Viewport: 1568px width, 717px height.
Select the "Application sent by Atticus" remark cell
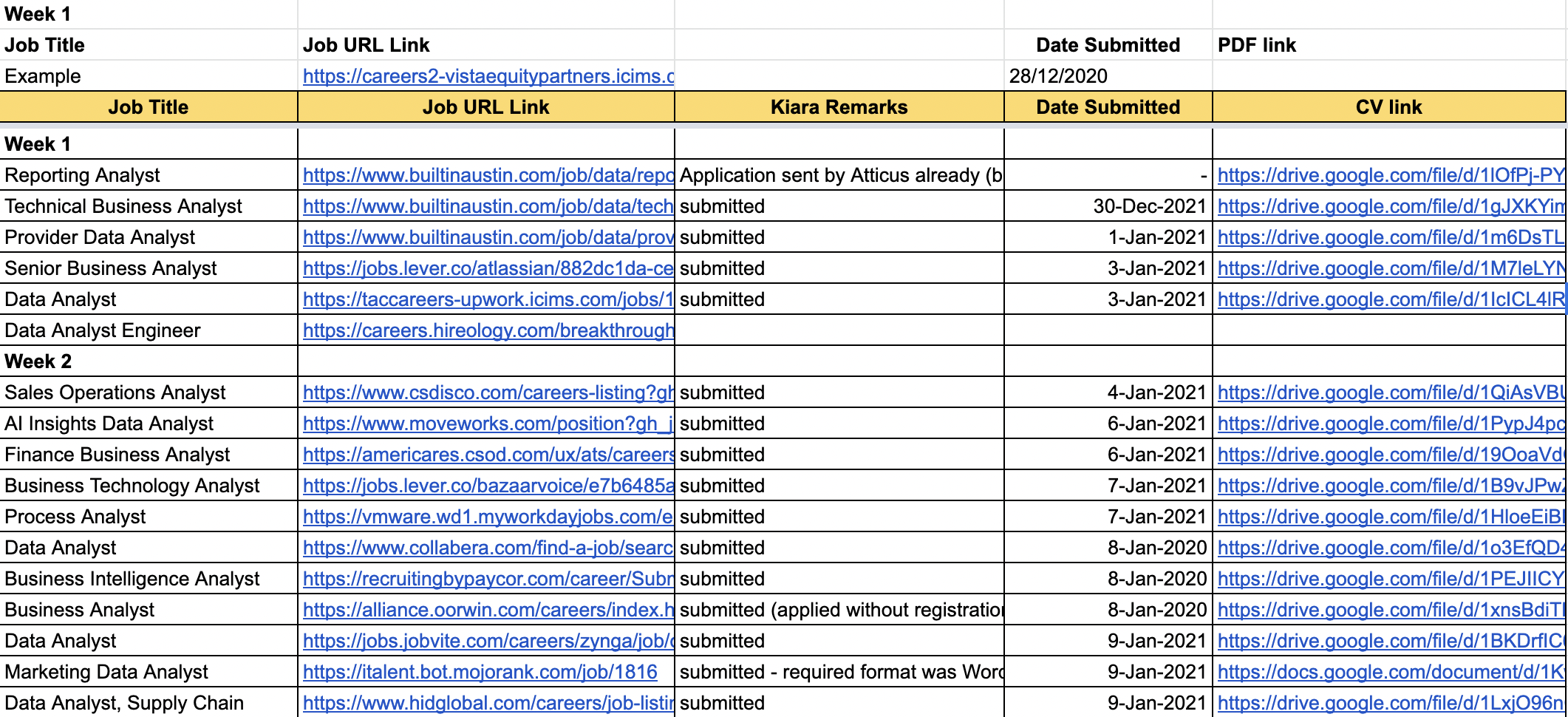[x=840, y=175]
